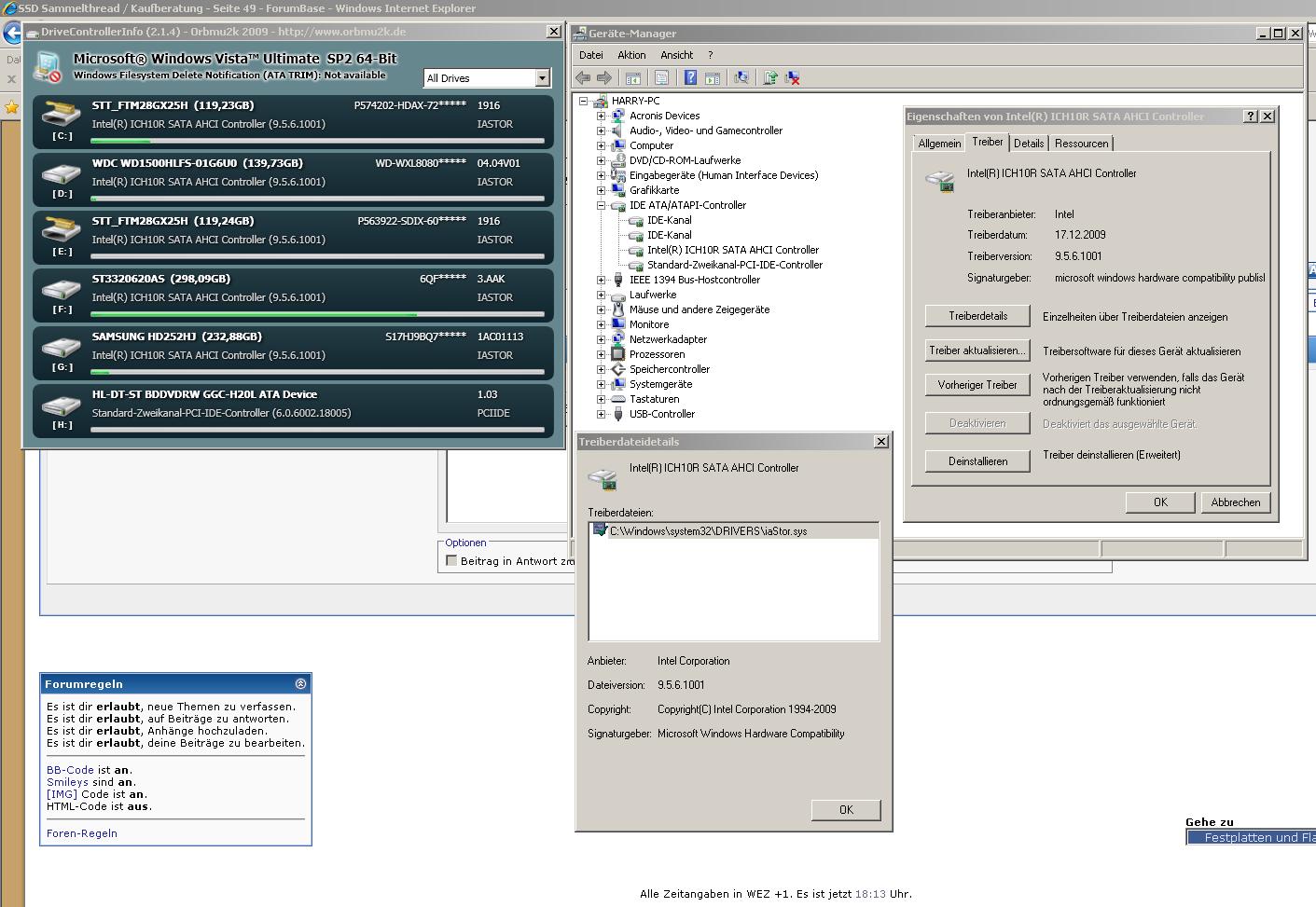Viewport: 1316px width, 907px height.
Task: Click the G: drive icon in DriveControllerInfo
Action: tap(62, 347)
